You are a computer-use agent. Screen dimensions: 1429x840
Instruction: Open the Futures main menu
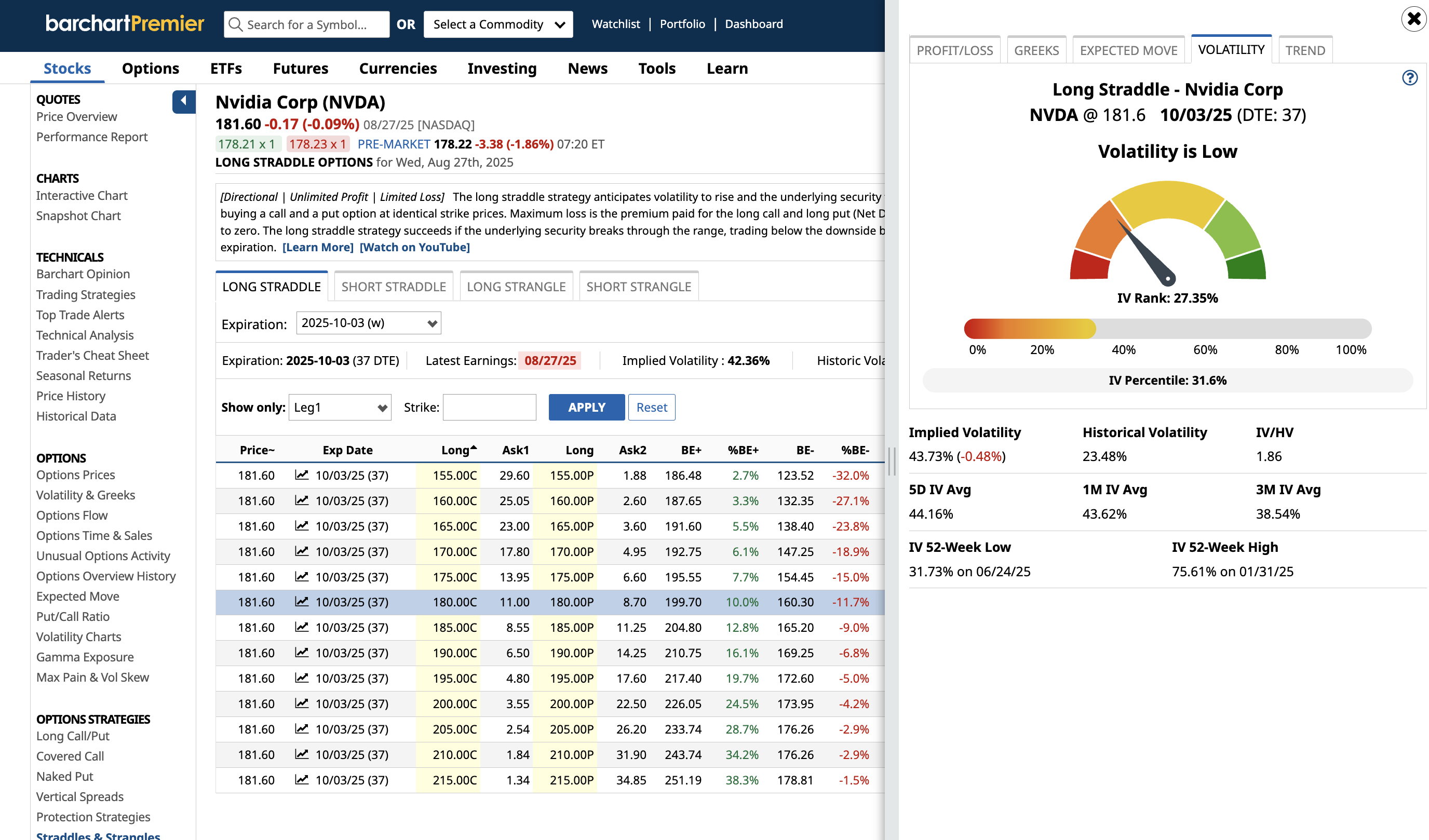301,69
